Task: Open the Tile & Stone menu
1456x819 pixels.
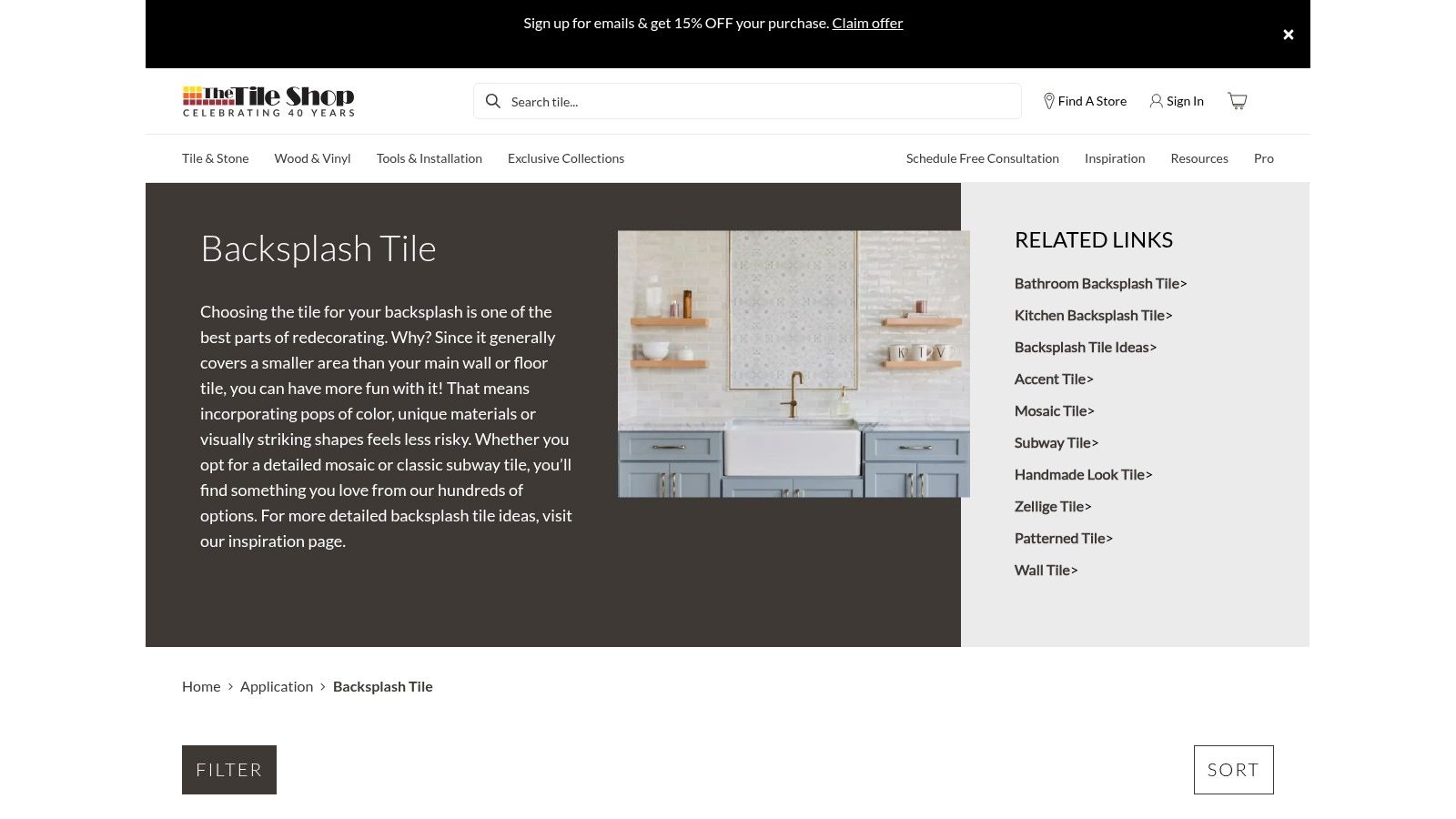Action: (x=215, y=158)
